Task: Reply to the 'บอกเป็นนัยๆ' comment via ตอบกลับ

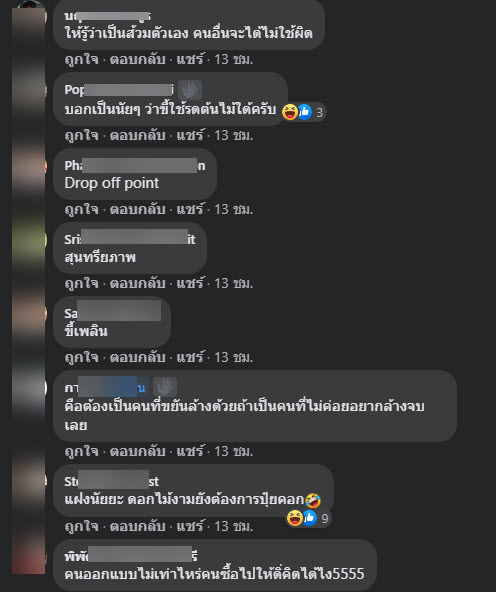Action: (x=137, y=136)
